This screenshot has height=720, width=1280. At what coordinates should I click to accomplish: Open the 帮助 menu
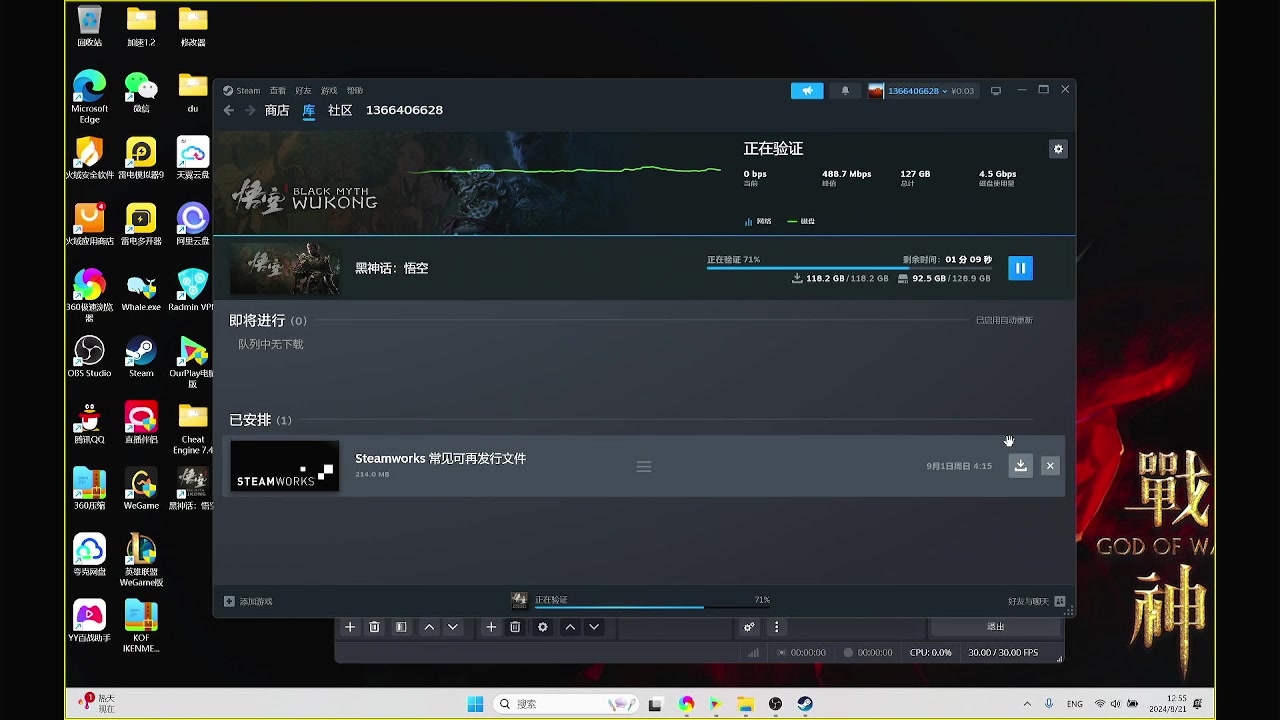click(x=355, y=91)
